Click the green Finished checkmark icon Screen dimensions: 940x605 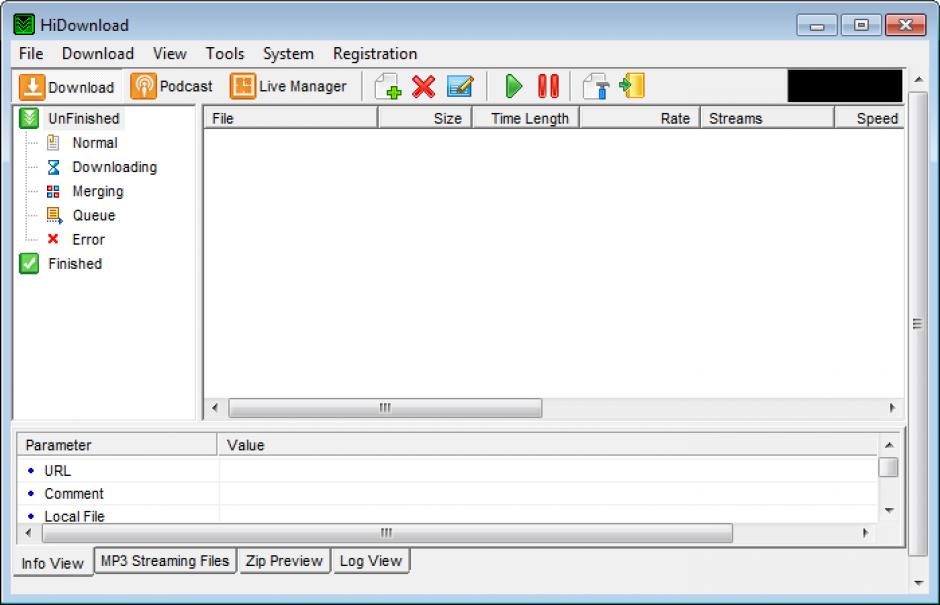[29, 263]
